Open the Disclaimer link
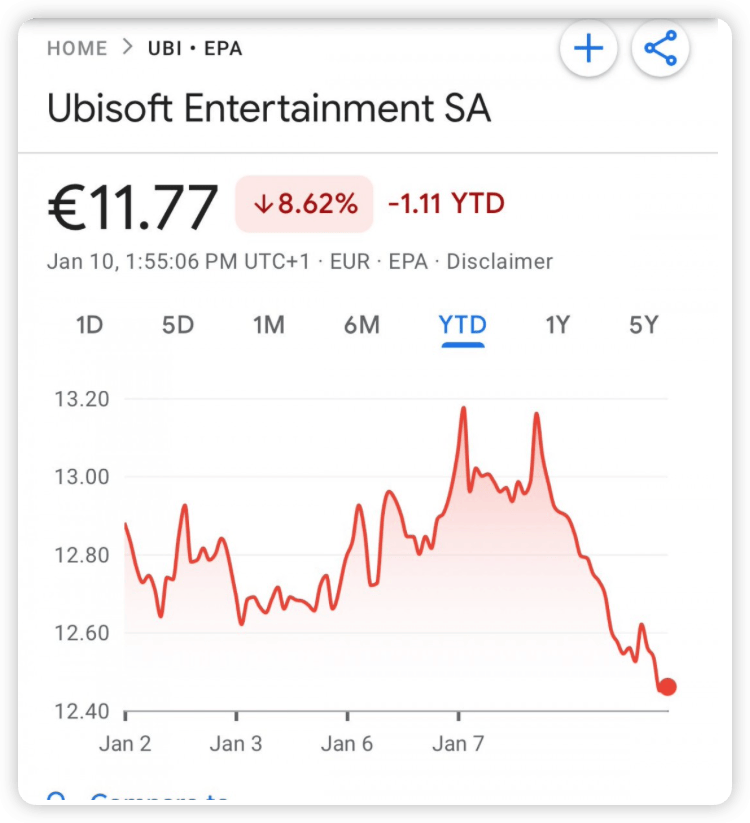750x823 pixels. click(499, 262)
